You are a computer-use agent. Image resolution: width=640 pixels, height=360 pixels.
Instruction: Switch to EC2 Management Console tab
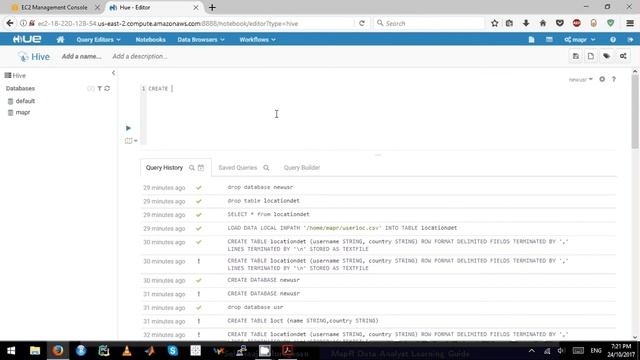tap(54, 7)
